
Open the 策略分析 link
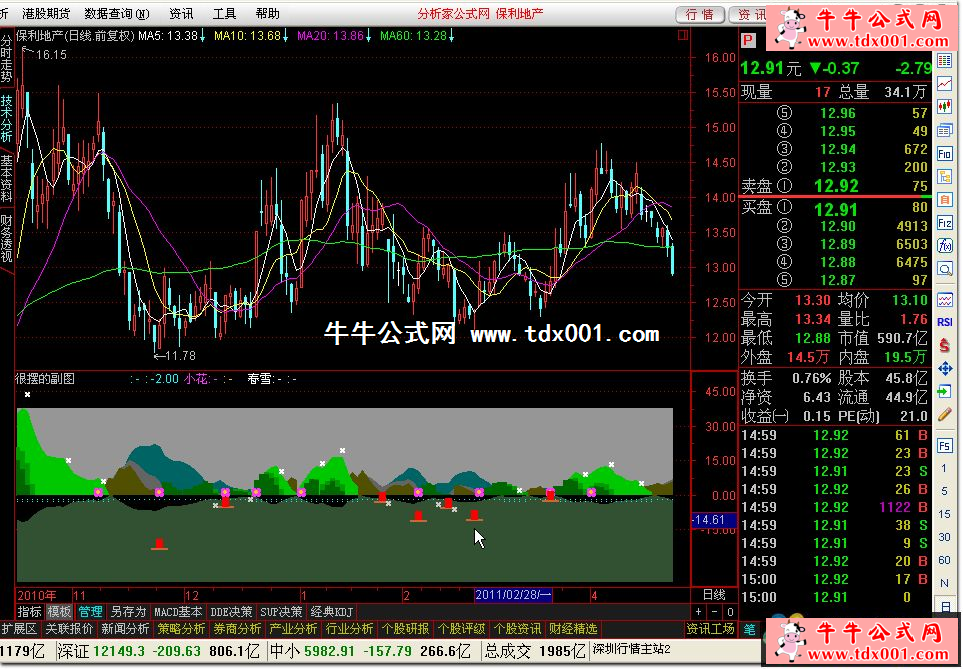tap(181, 629)
